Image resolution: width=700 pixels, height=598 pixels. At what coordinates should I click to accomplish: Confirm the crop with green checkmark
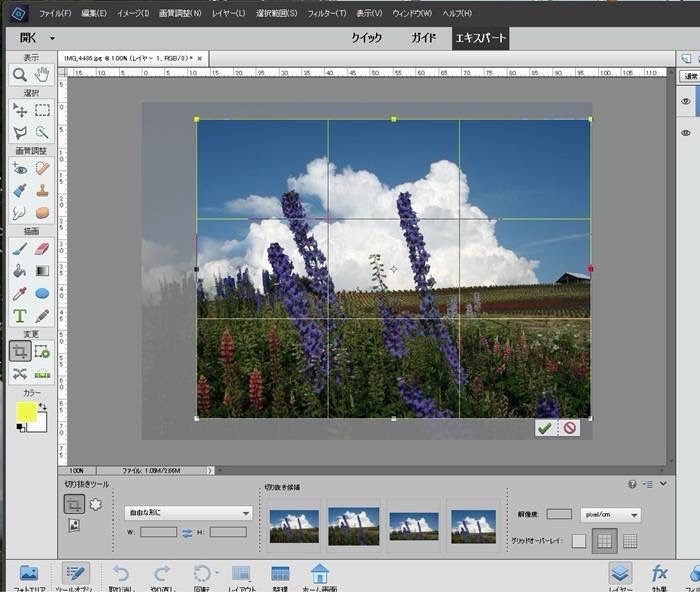point(544,428)
